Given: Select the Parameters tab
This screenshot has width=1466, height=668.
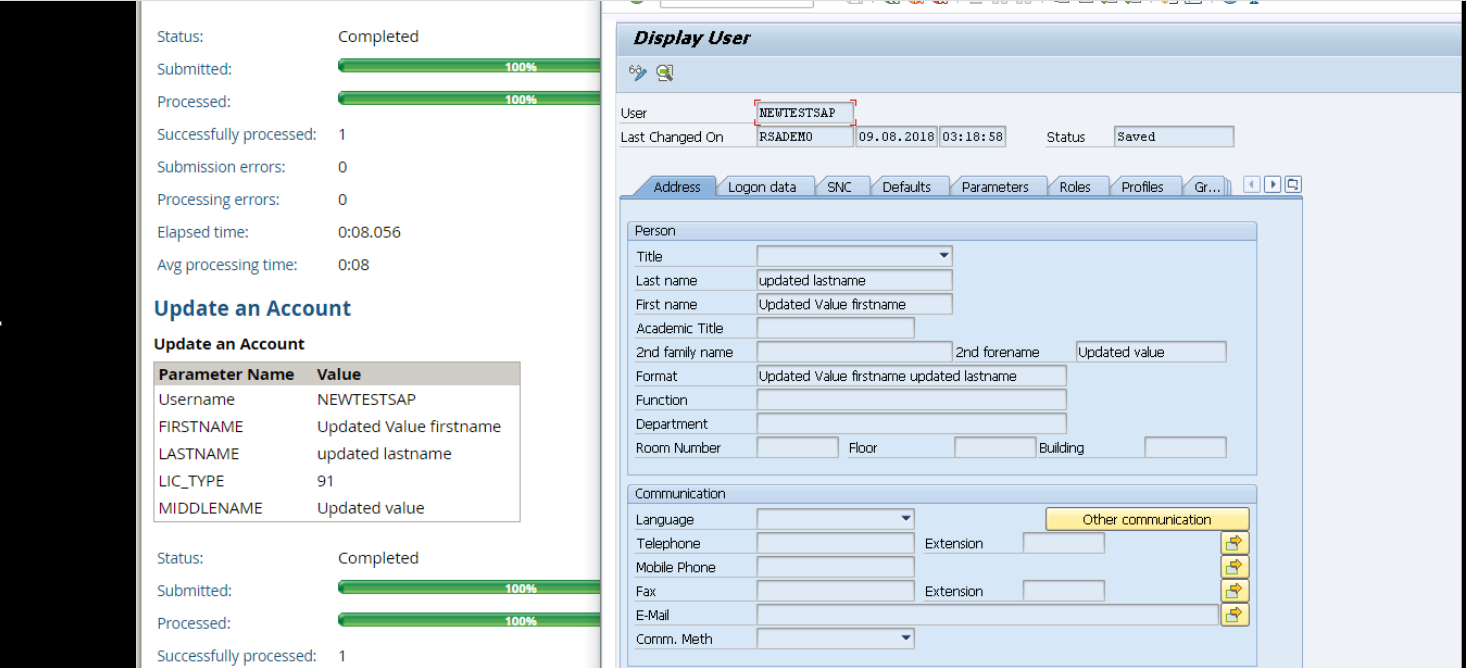Looking at the screenshot, I should click(995, 187).
